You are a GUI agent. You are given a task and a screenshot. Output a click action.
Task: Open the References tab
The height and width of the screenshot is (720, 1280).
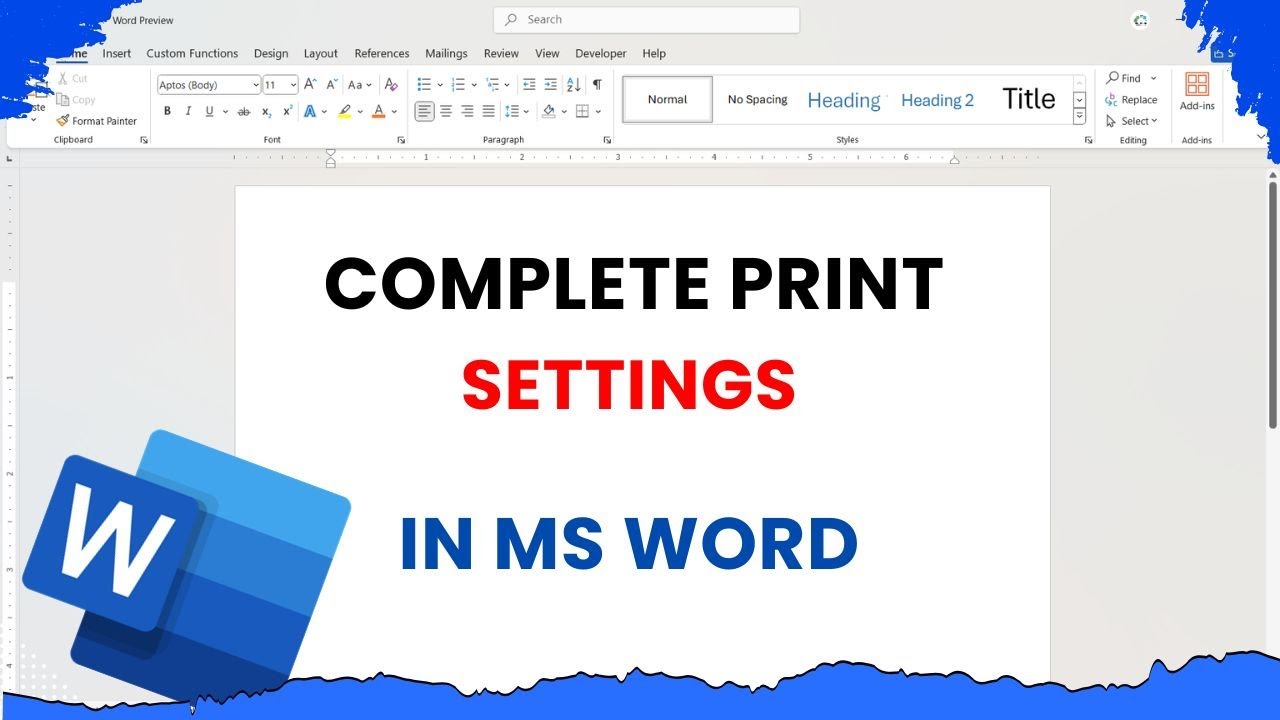tap(382, 53)
